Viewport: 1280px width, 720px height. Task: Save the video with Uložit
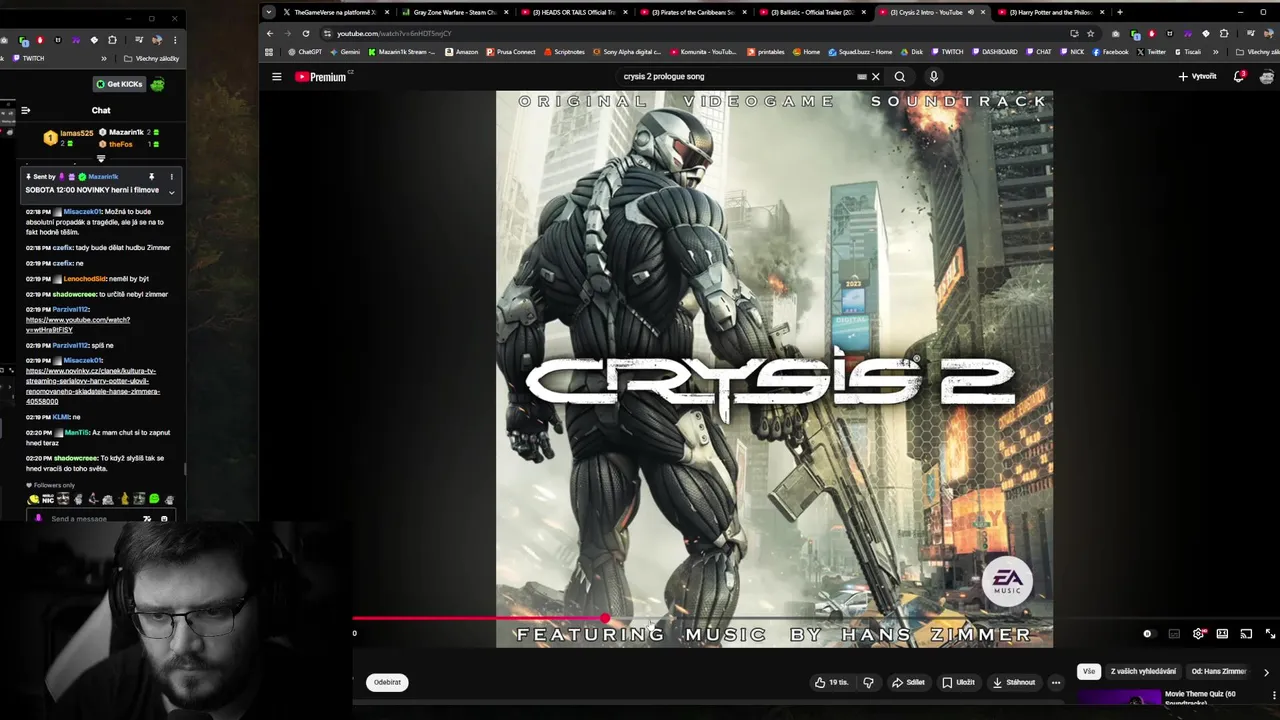coord(958,682)
